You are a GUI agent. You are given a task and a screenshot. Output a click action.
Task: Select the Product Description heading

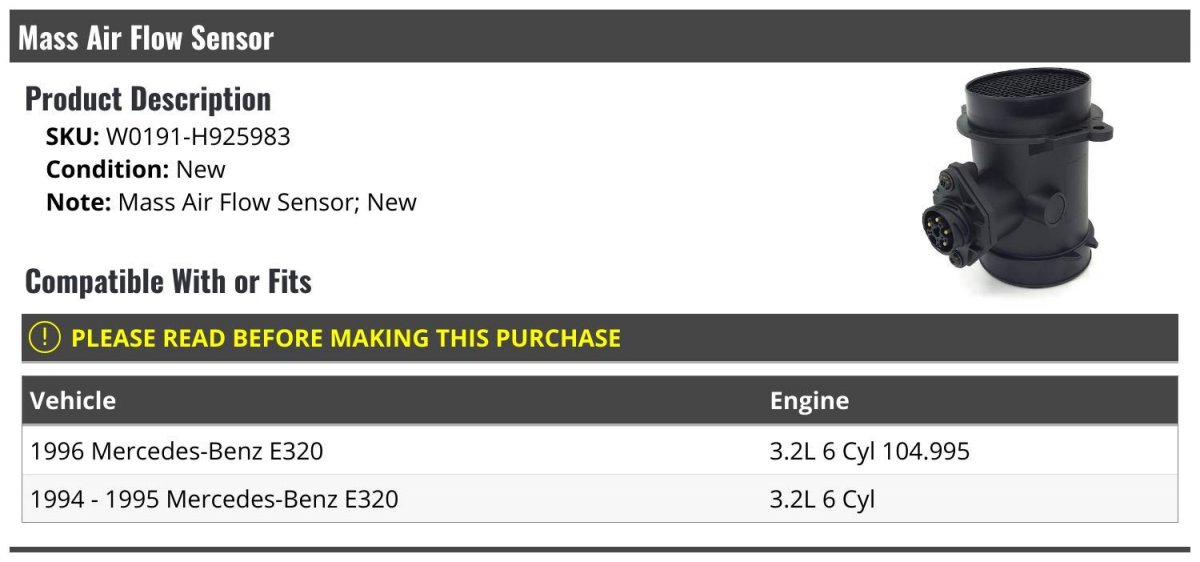[148, 99]
